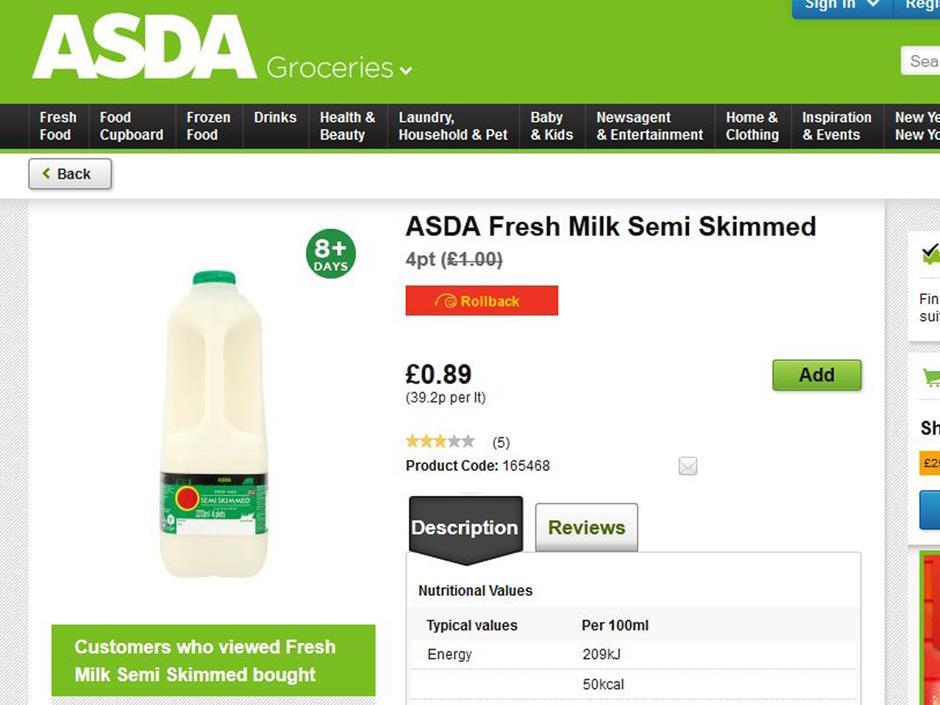Email this product via the envelope icon
Screen dimensions: 940x705
point(687,465)
